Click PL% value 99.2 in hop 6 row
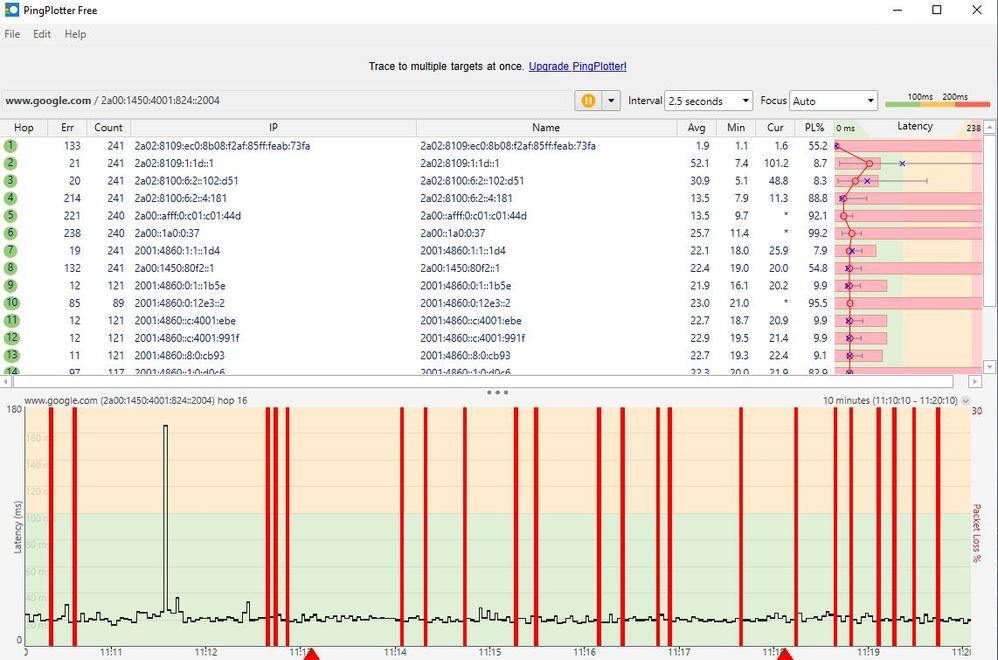This screenshot has width=998, height=660. click(x=818, y=233)
